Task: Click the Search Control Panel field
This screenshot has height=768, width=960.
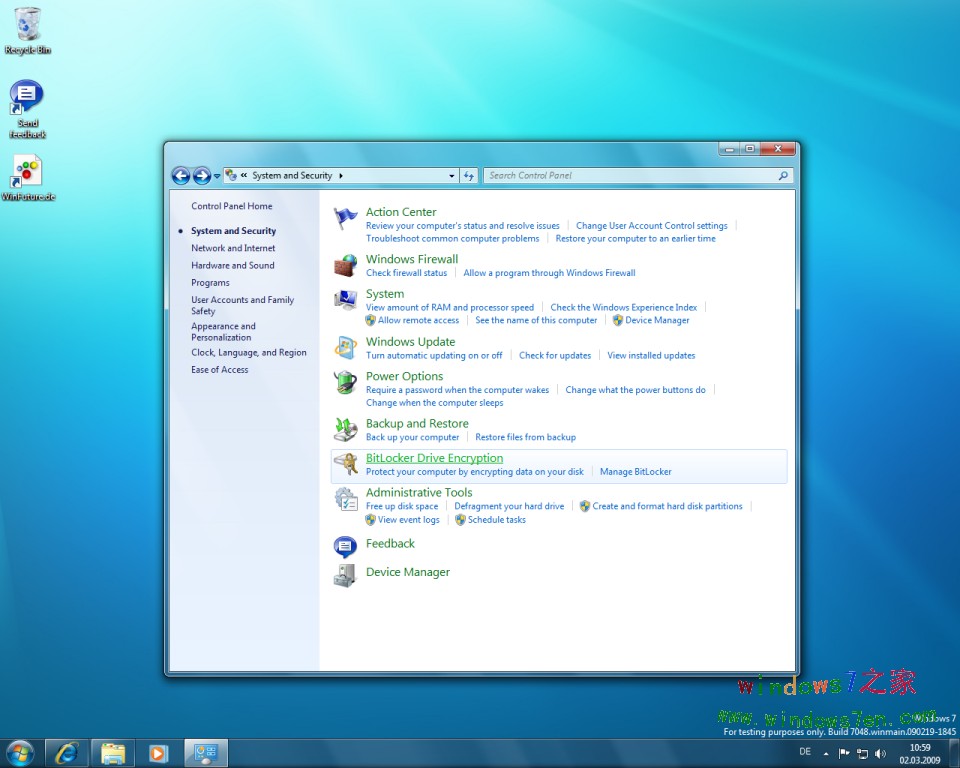Action: [630, 176]
